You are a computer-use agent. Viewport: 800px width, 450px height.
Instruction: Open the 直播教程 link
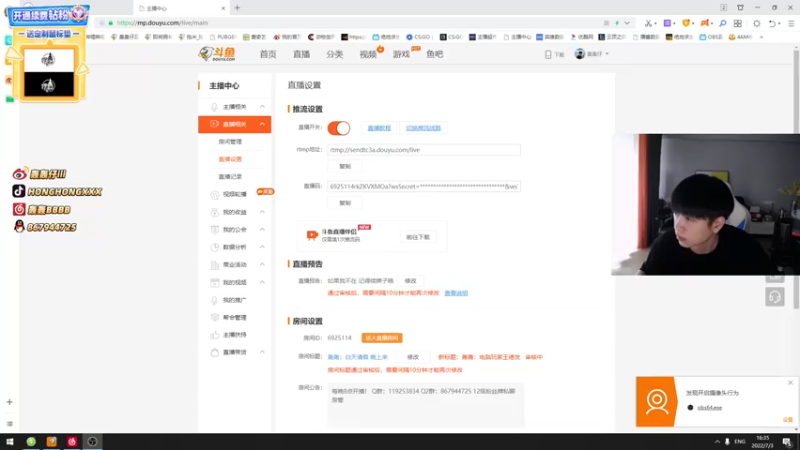[379, 128]
